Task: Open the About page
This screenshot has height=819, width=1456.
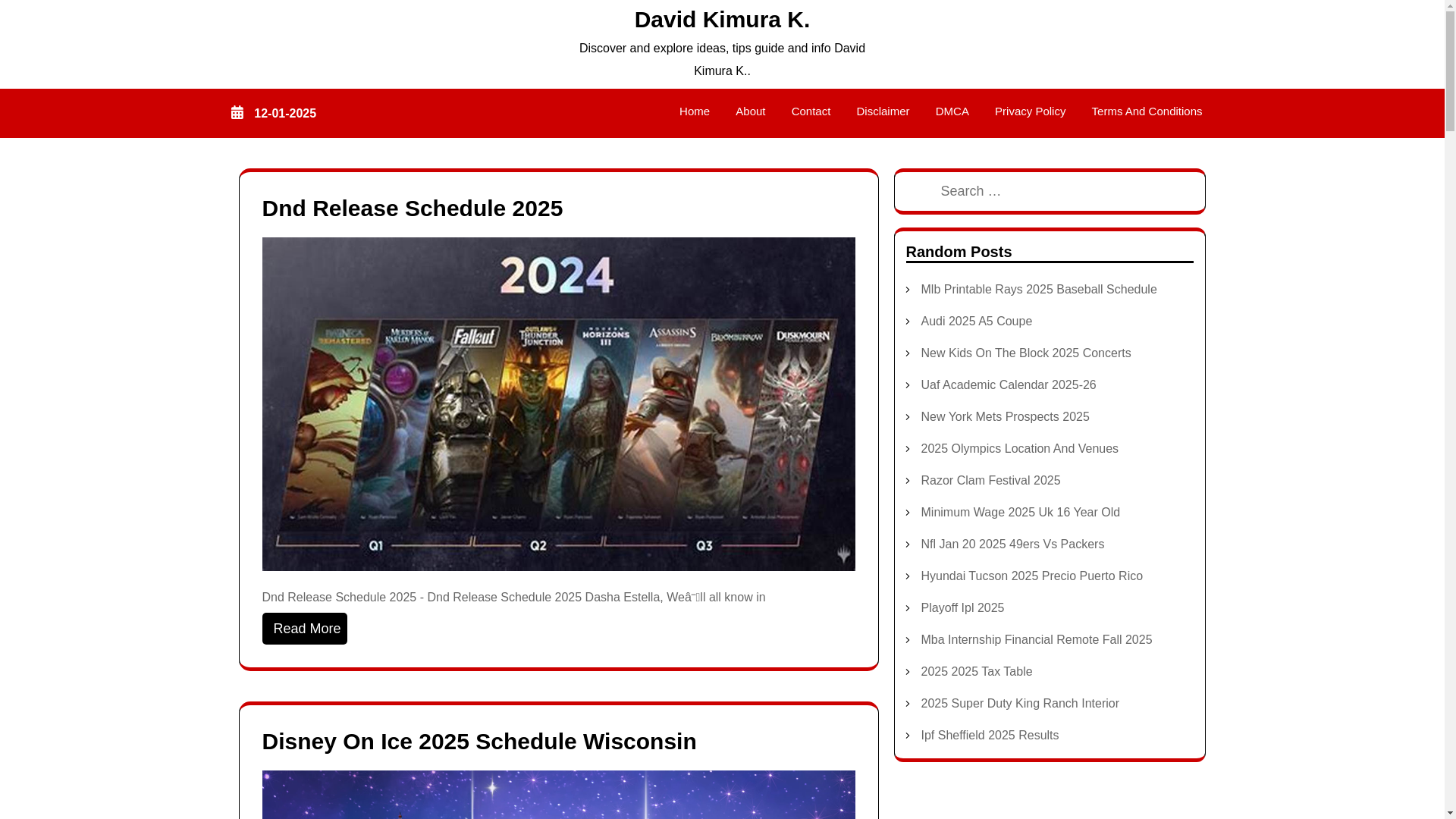Action: tap(750, 111)
